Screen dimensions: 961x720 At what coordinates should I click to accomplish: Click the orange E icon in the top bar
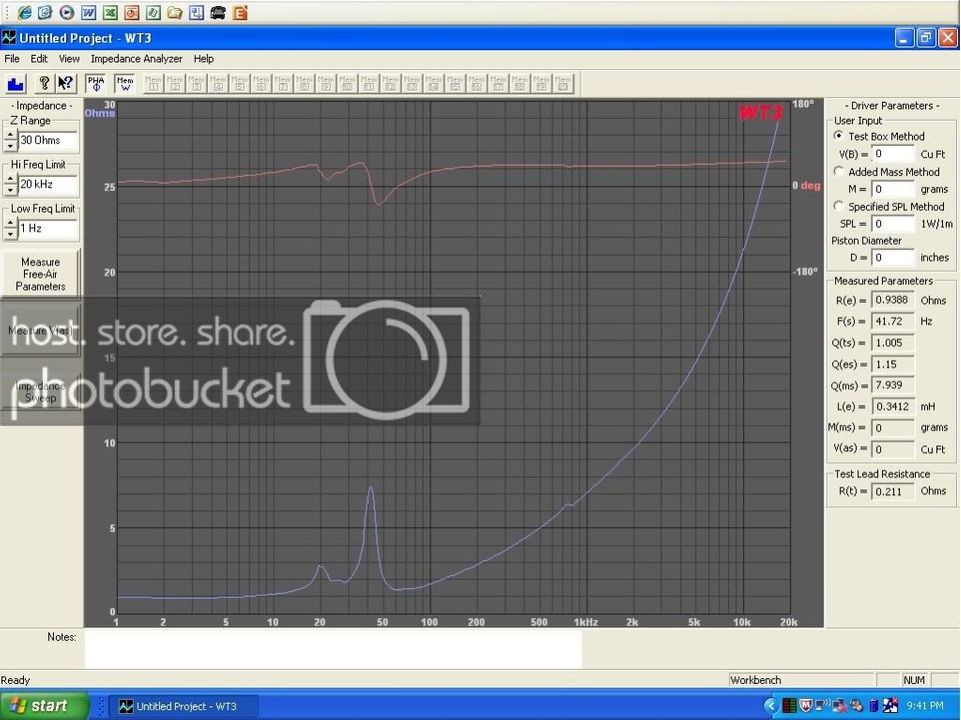pos(240,12)
